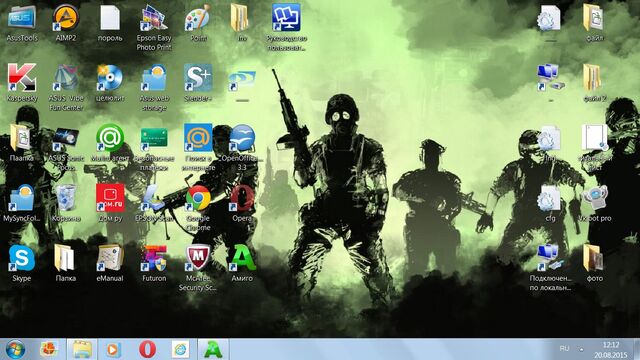Show hidden system tray icons
Image resolution: width=640 pixels, height=360 pixels.
pyautogui.click(x=582, y=349)
